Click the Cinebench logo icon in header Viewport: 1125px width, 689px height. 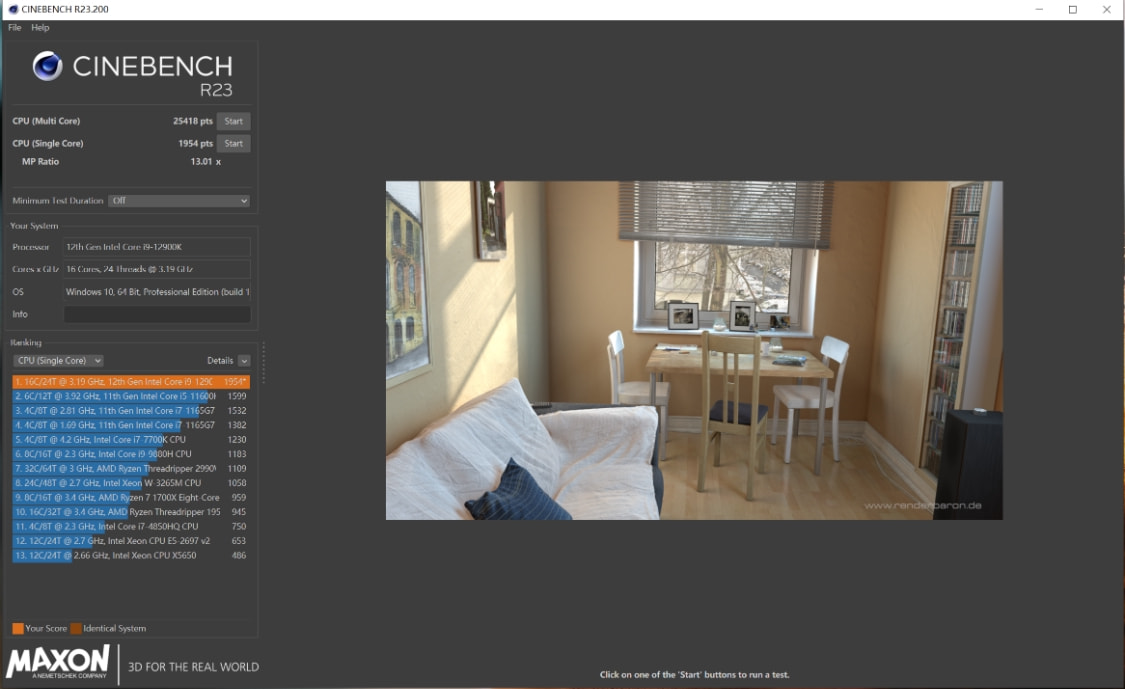[x=47, y=66]
